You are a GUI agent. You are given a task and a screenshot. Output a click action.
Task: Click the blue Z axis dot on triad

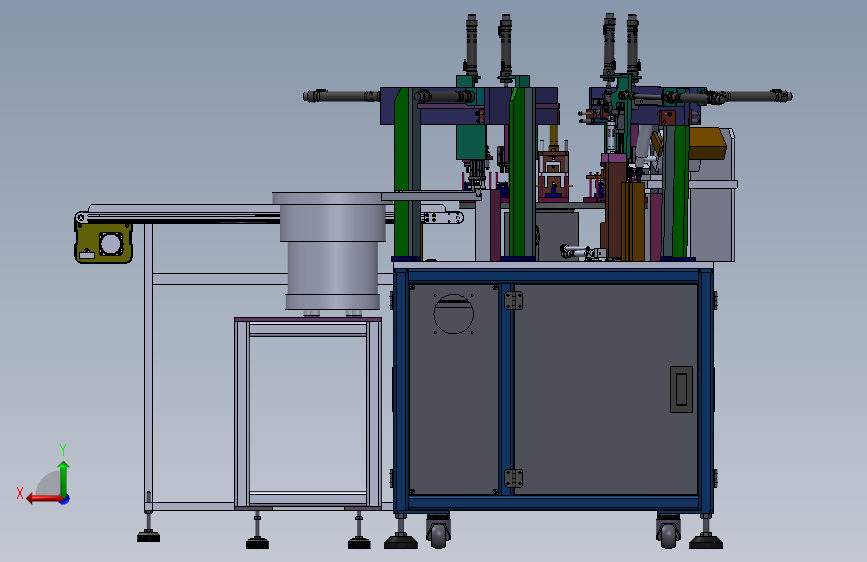(x=65, y=499)
